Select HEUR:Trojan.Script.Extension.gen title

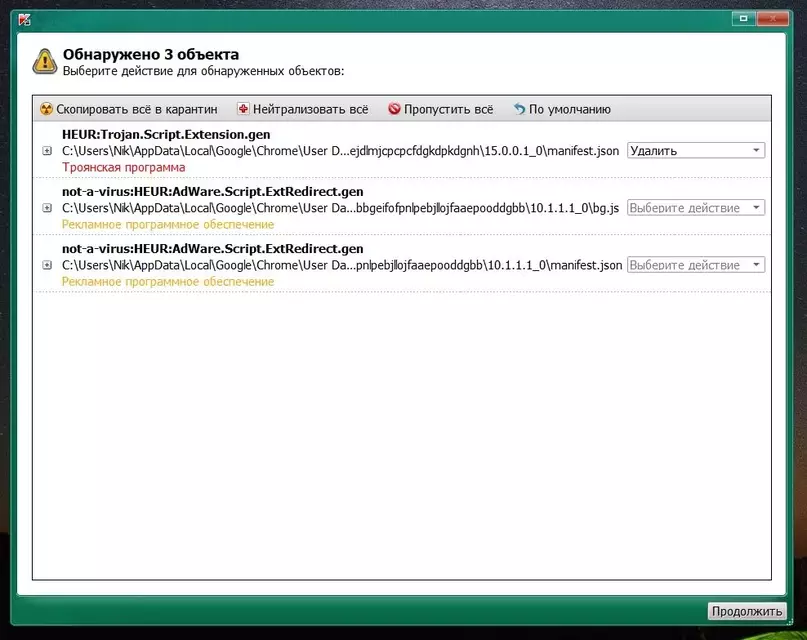(166, 134)
